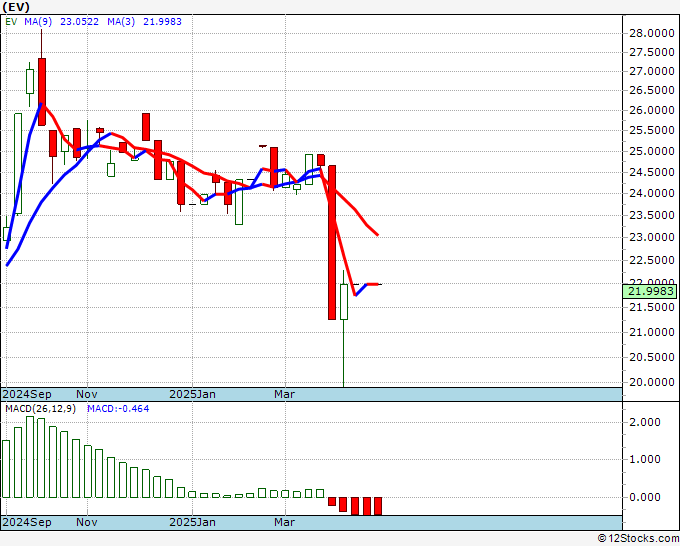Image resolution: width=680 pixels, height=546 pixels.
Task: Click the 24.0000 price axis label
Action: (x=651, y=193)
